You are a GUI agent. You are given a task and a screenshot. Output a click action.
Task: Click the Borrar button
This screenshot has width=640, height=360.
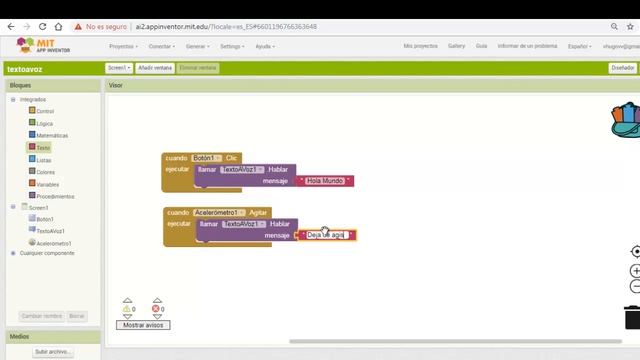76,316
